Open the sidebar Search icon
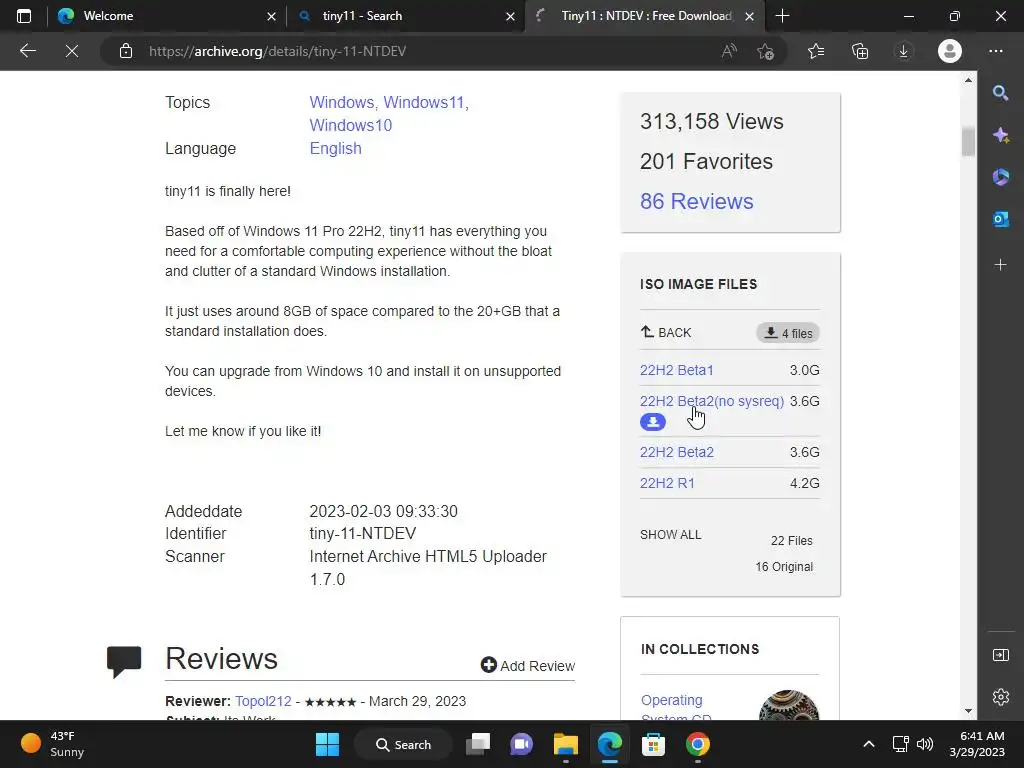Image resolution: width=1024 pixels, height=768 pixels. tap(1000, 93)
